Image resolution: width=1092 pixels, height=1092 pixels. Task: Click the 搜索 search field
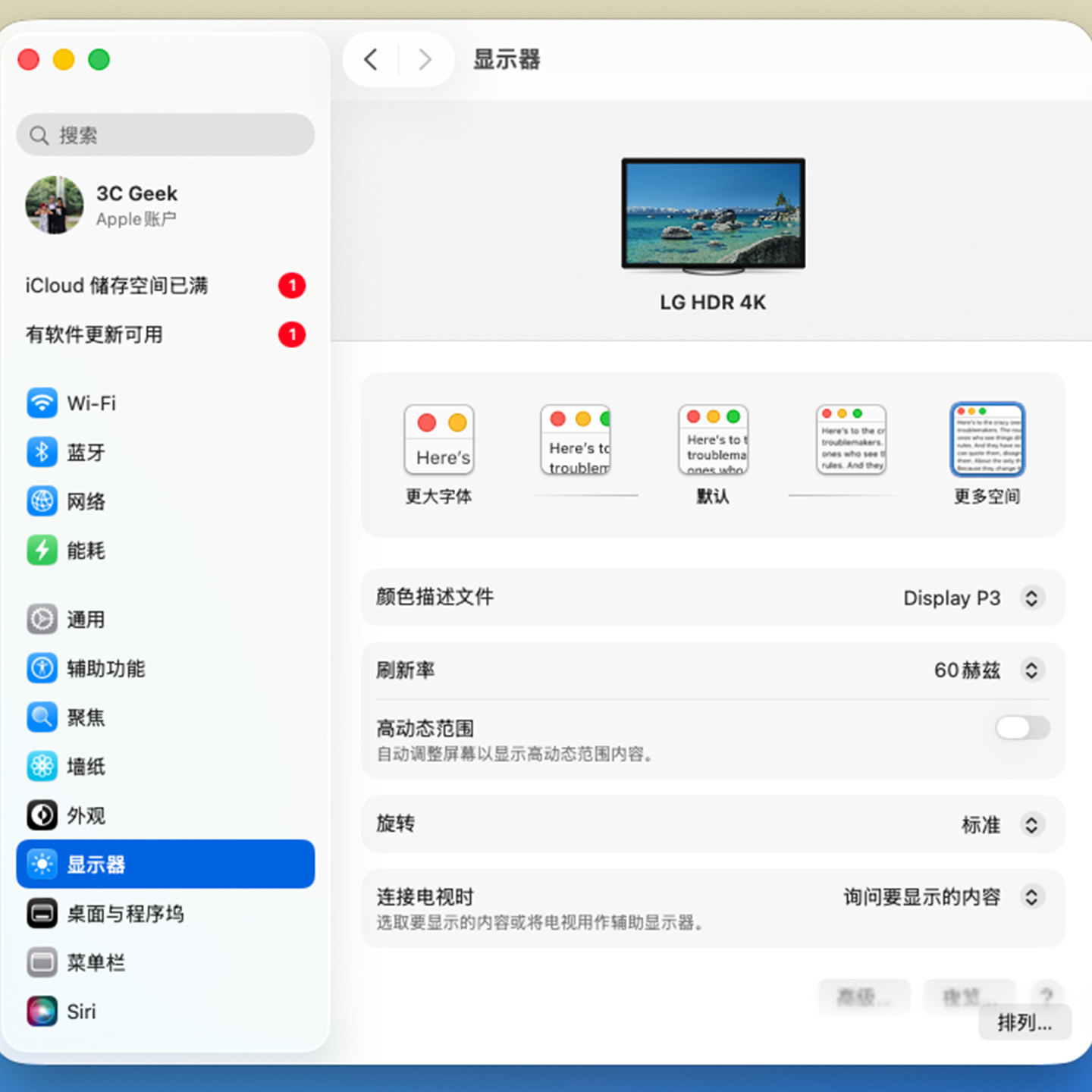point(165,135)
